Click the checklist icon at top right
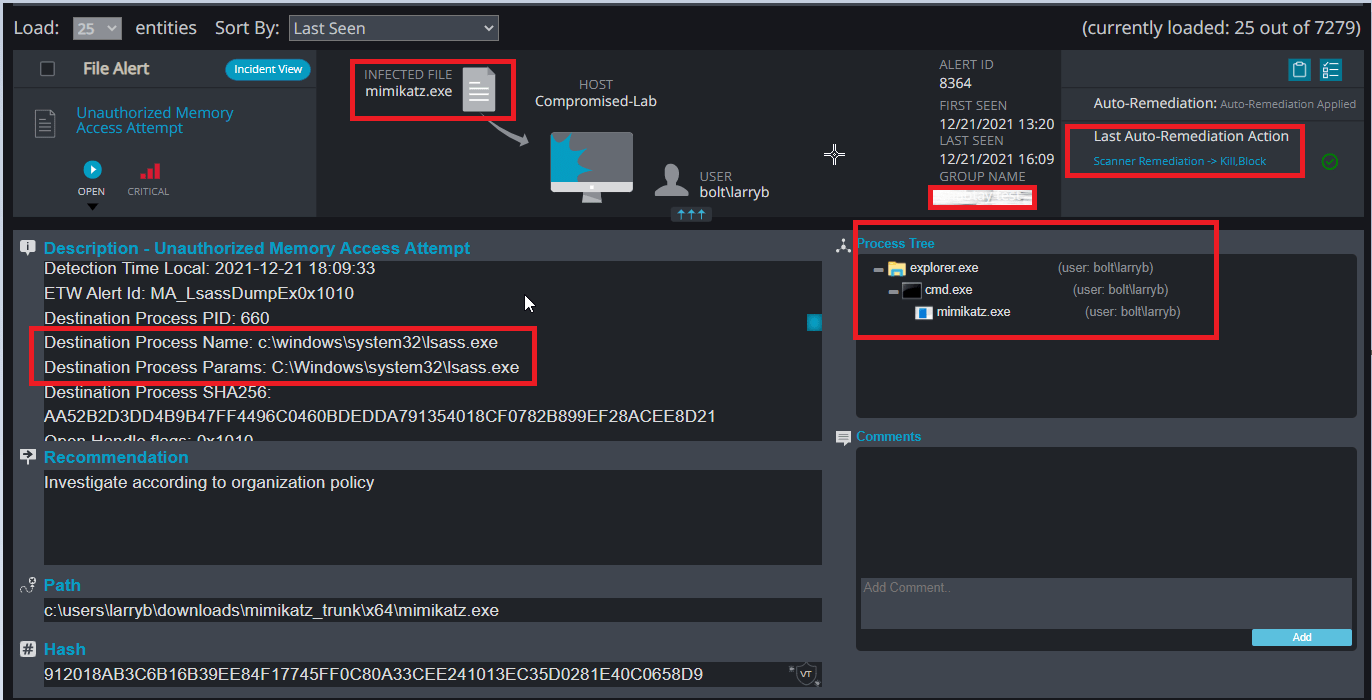The width and height of the screenshot is (1372, 700). click(x=1330, y=69)
